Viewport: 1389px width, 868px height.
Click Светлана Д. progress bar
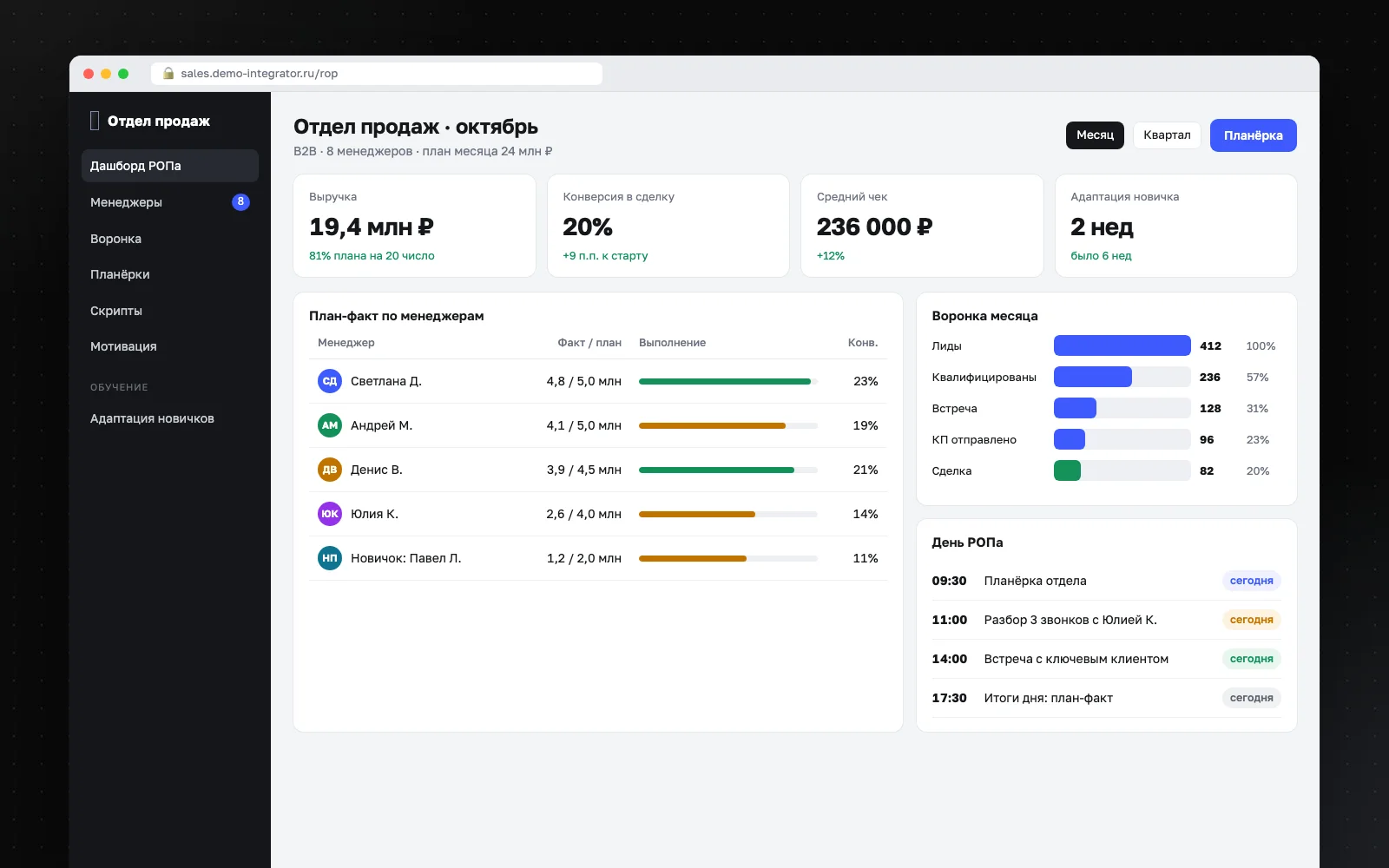click(x=728, y=381)
